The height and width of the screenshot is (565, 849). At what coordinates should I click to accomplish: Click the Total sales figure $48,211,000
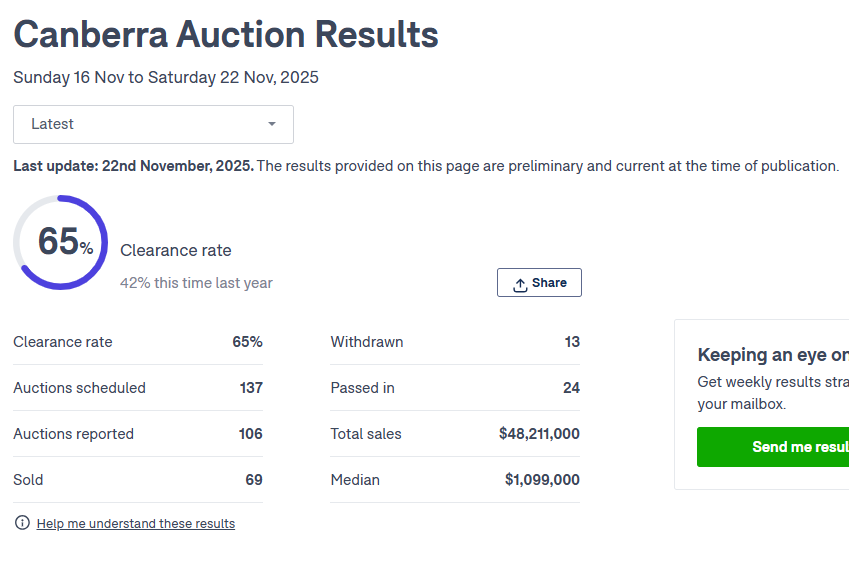tap(539, 434)
